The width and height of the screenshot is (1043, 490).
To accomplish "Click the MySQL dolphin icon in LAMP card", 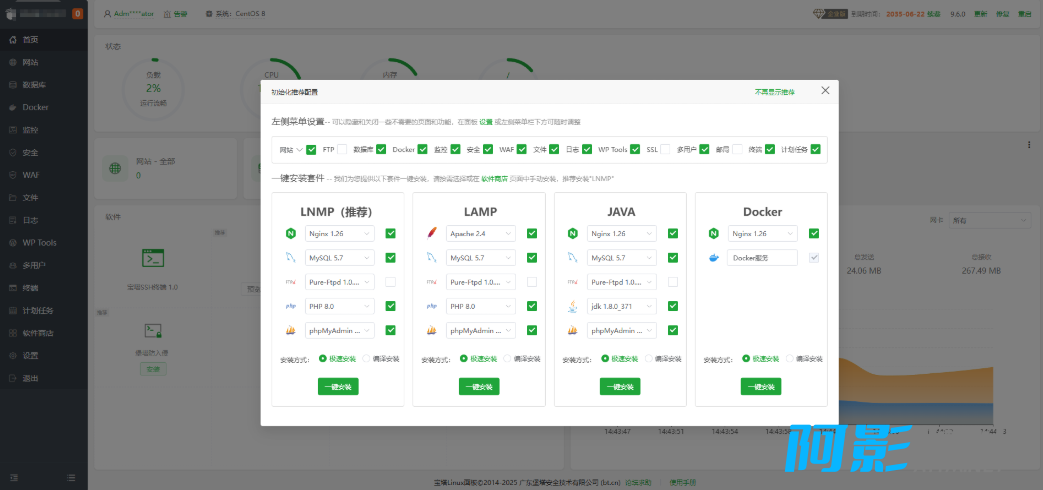I will click(432, 258).
